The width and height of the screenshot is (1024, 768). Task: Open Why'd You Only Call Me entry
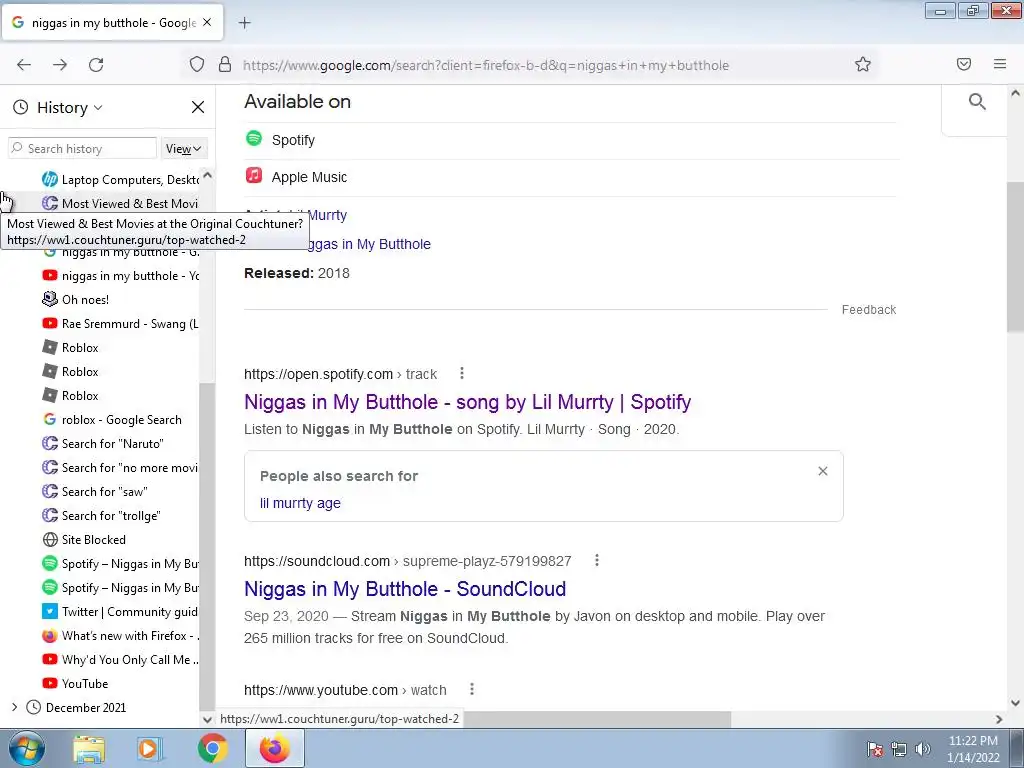pyautogui.click(x=120, y=660)
